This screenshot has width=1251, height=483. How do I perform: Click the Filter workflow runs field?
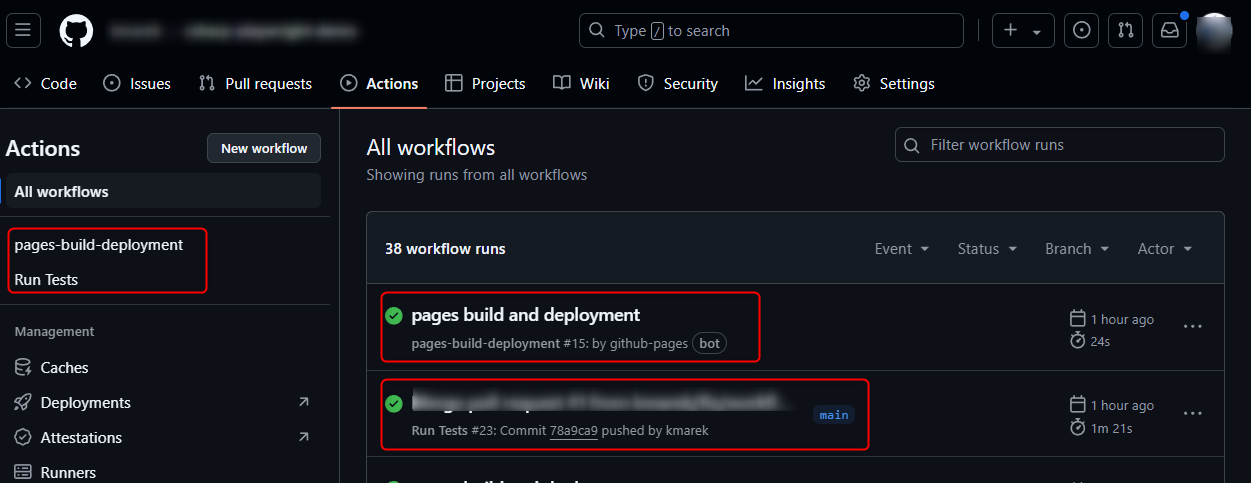(x=1060, y=145)
